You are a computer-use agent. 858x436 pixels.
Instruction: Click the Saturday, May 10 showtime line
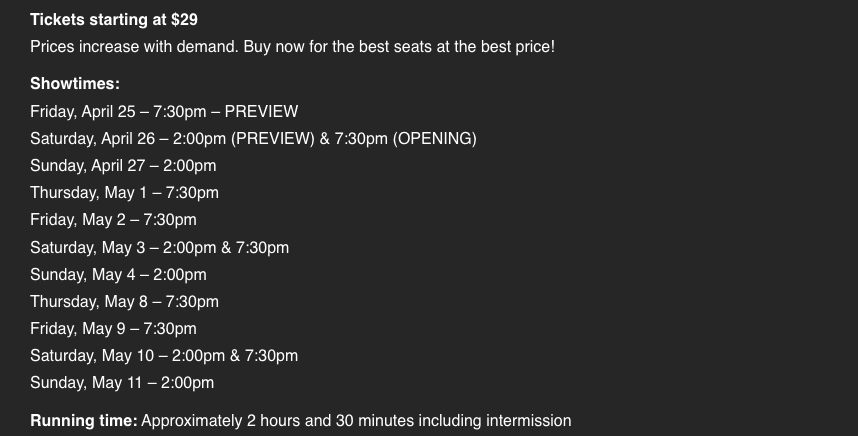[164, 355]
